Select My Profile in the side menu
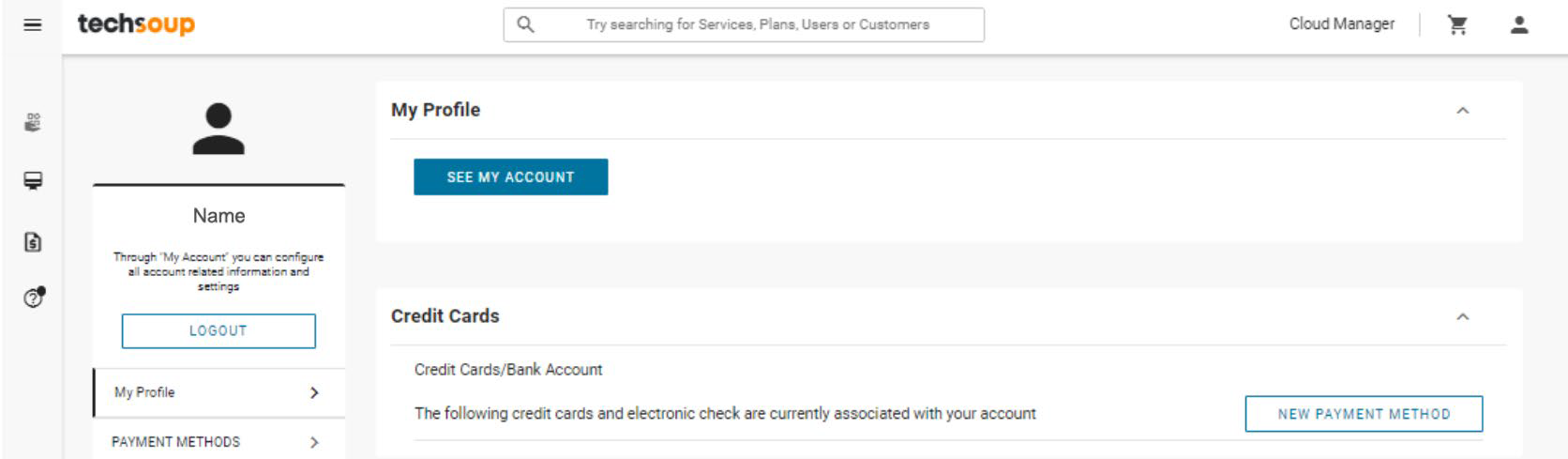Screen dimensions: 1568x459 [x=219, y=392]
